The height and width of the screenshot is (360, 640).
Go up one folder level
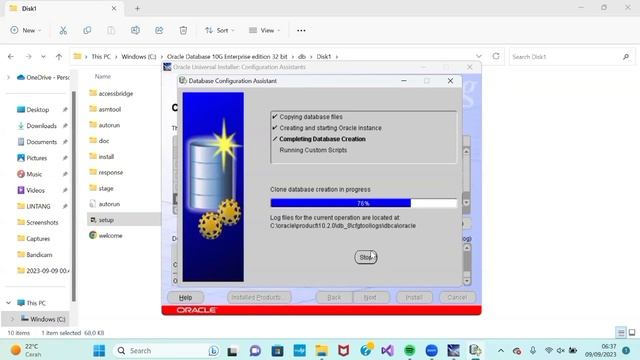[59, 56]
